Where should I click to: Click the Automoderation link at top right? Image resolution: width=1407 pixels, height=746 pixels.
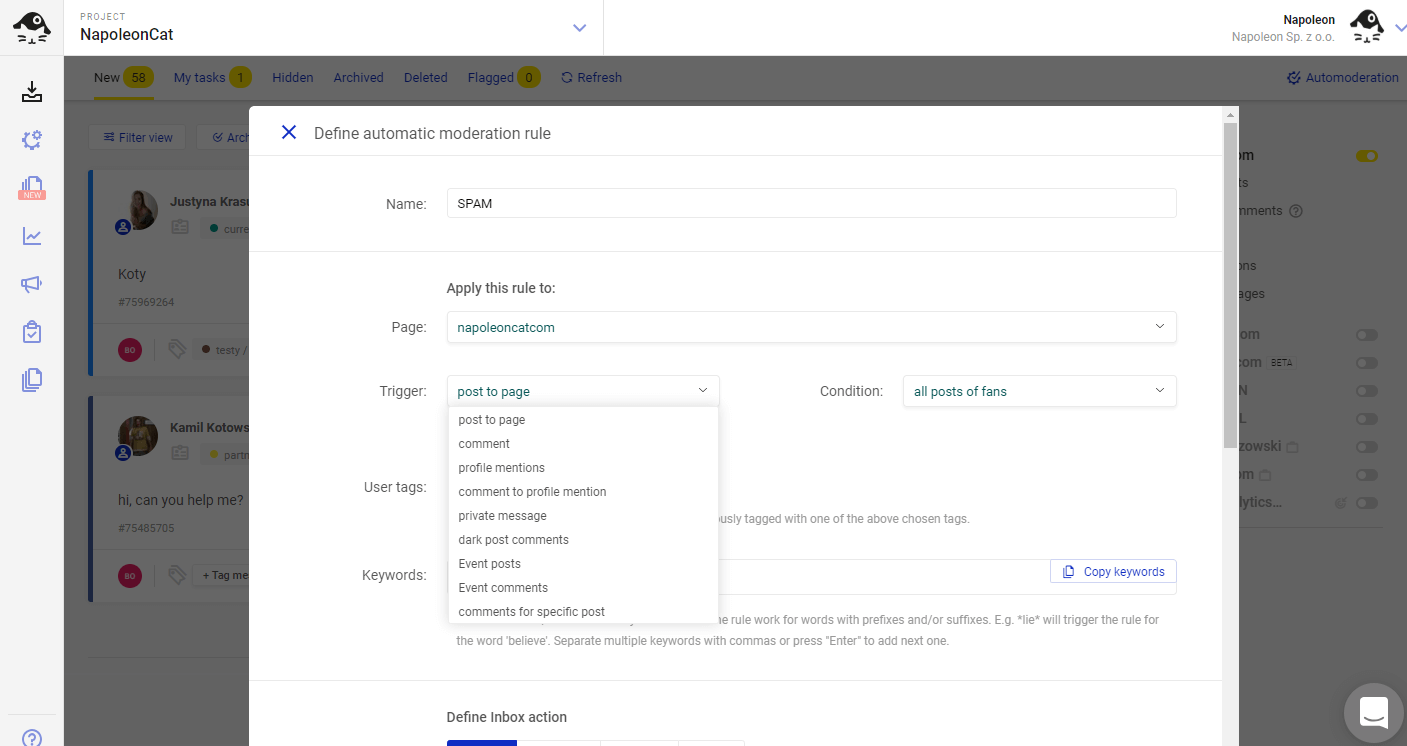[x=1342, y=77]
